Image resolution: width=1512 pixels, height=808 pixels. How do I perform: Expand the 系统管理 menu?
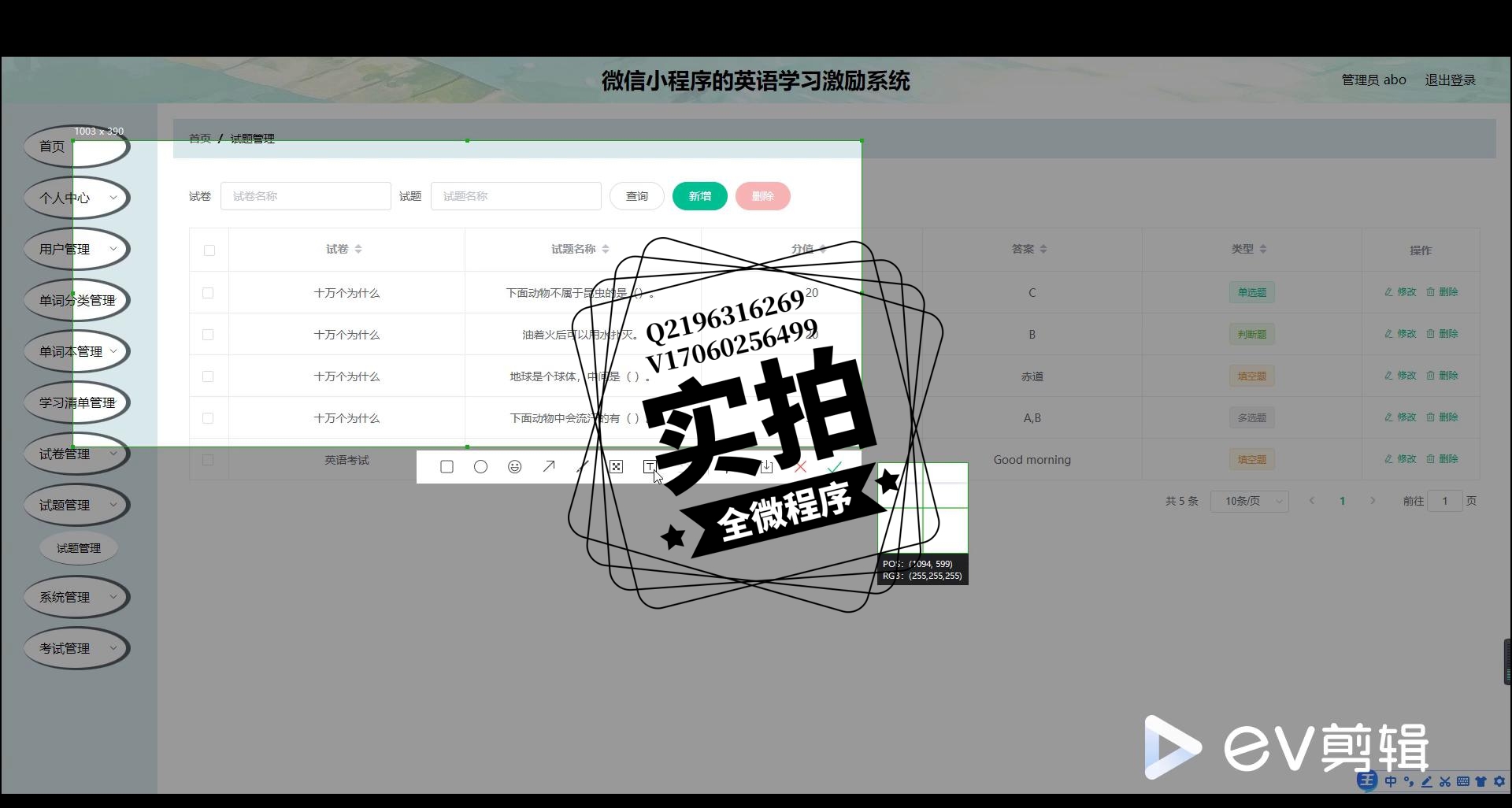[76, 597]
